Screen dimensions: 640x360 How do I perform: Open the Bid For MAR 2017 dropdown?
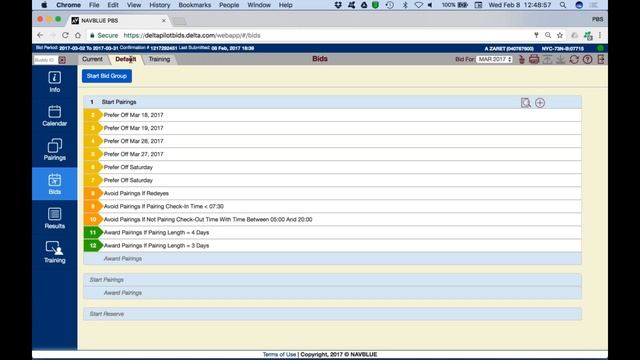(x=494, y=60)
